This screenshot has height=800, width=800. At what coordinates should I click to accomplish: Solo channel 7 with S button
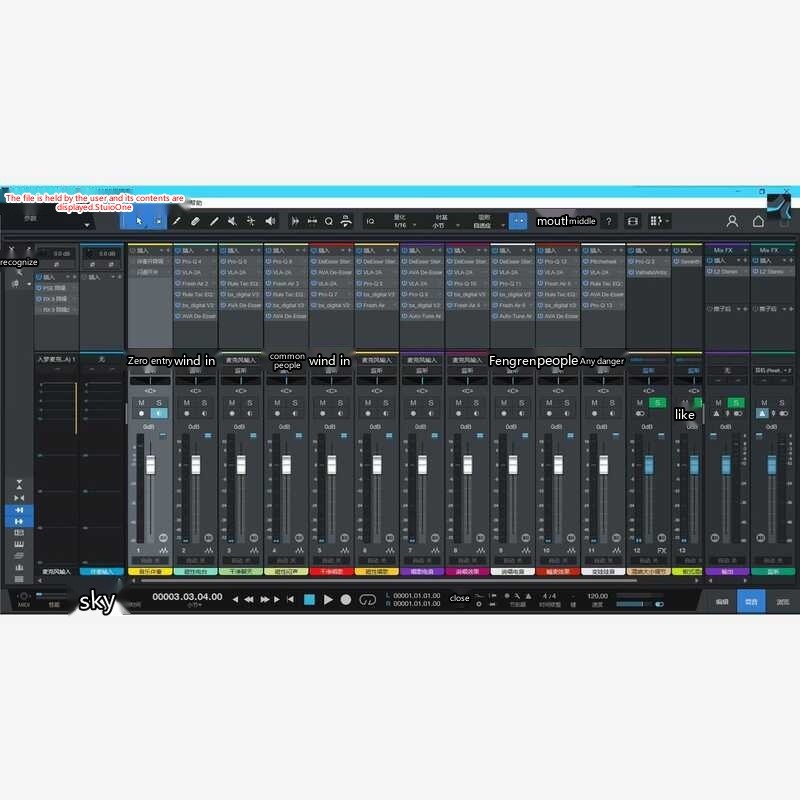point(431,403)
